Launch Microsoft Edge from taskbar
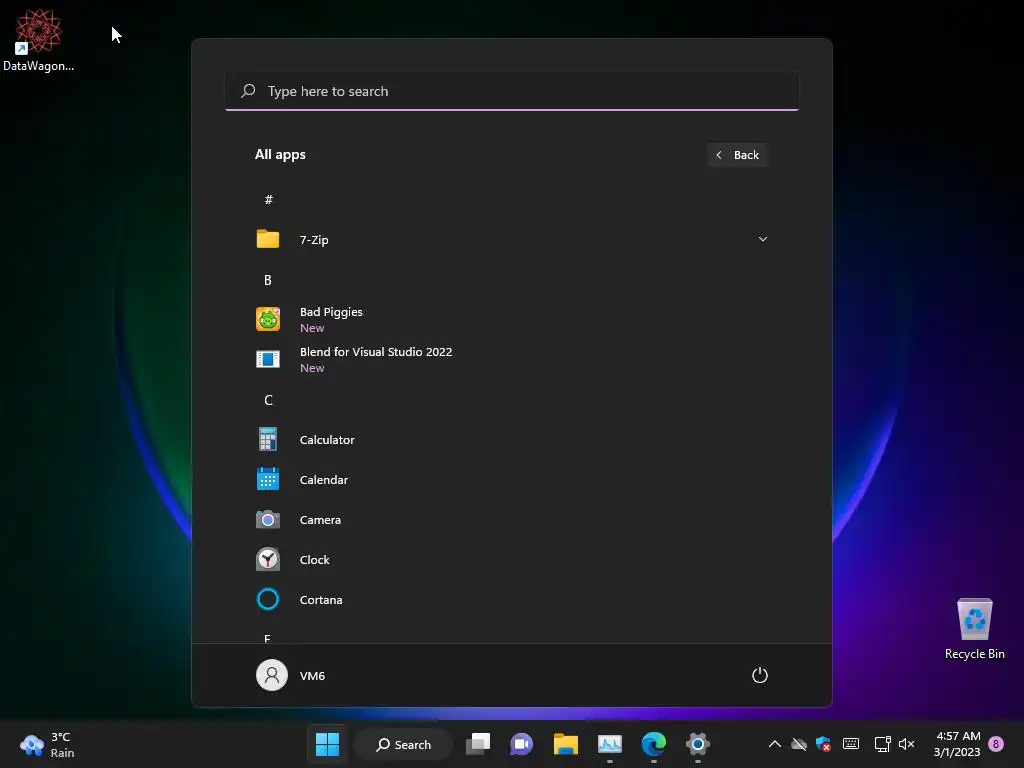The width and height of the screenshot is (1024, 768). point(654,744)
